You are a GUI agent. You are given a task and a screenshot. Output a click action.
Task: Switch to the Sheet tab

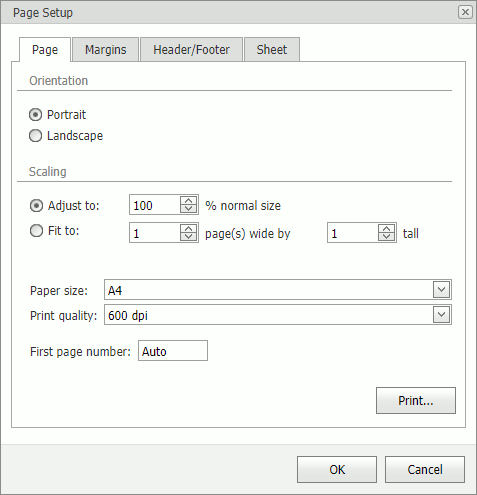(272, 50)
